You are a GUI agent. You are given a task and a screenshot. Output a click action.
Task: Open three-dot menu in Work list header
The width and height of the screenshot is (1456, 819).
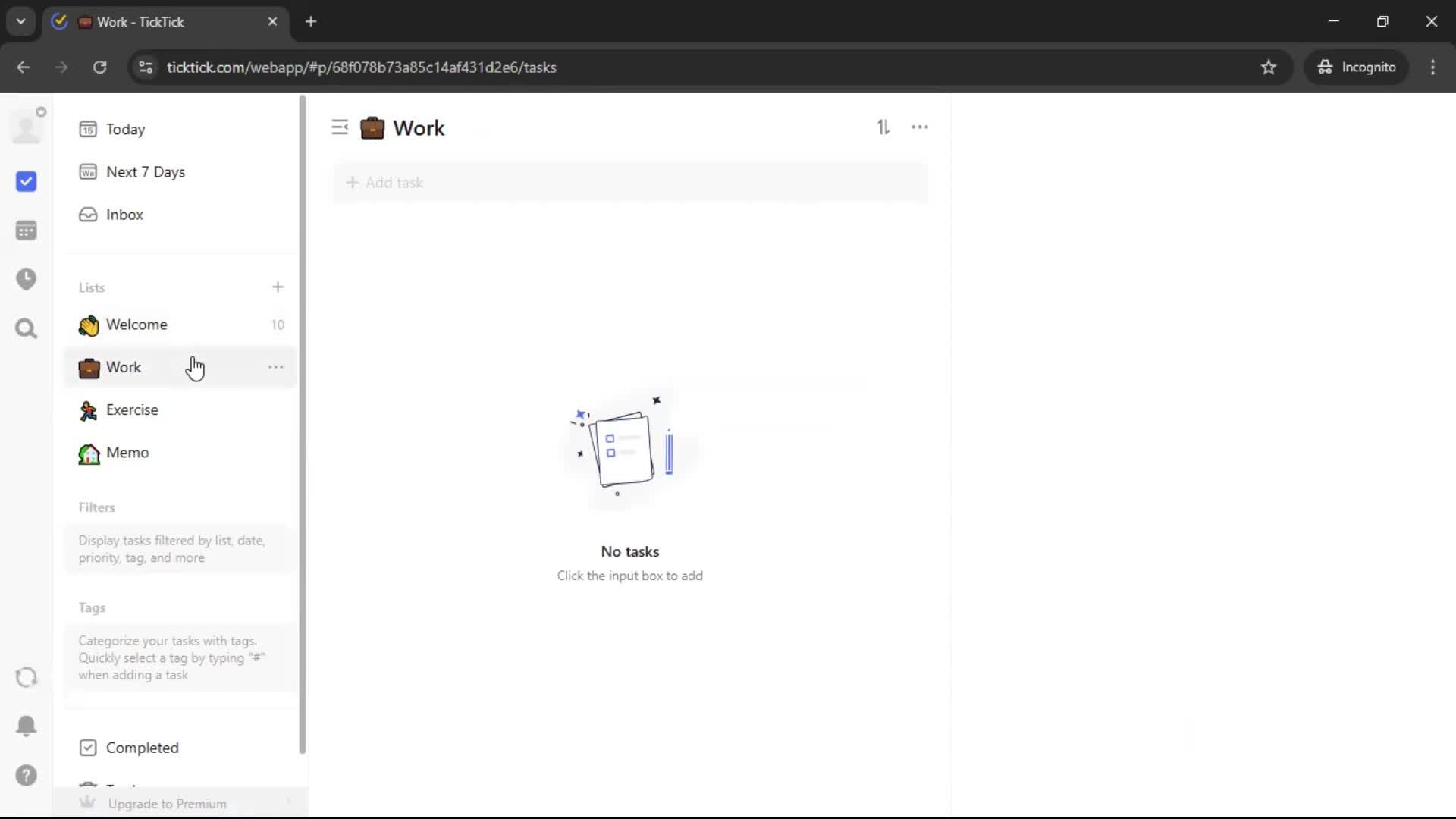(919, 127)
